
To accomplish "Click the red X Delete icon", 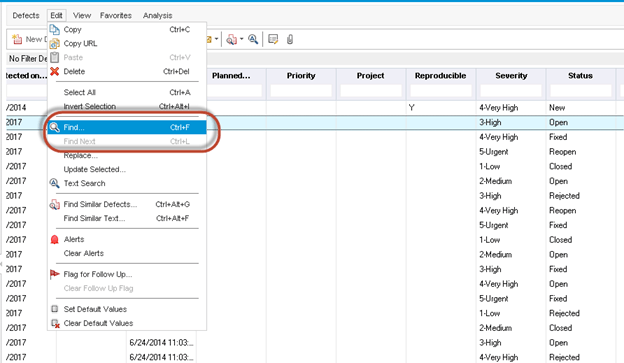I will click(x=55, y=72).
